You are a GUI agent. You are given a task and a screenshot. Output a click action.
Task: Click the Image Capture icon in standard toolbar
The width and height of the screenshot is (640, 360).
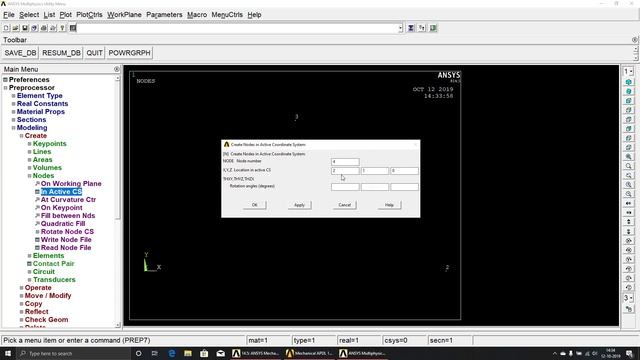click(44, 28)
